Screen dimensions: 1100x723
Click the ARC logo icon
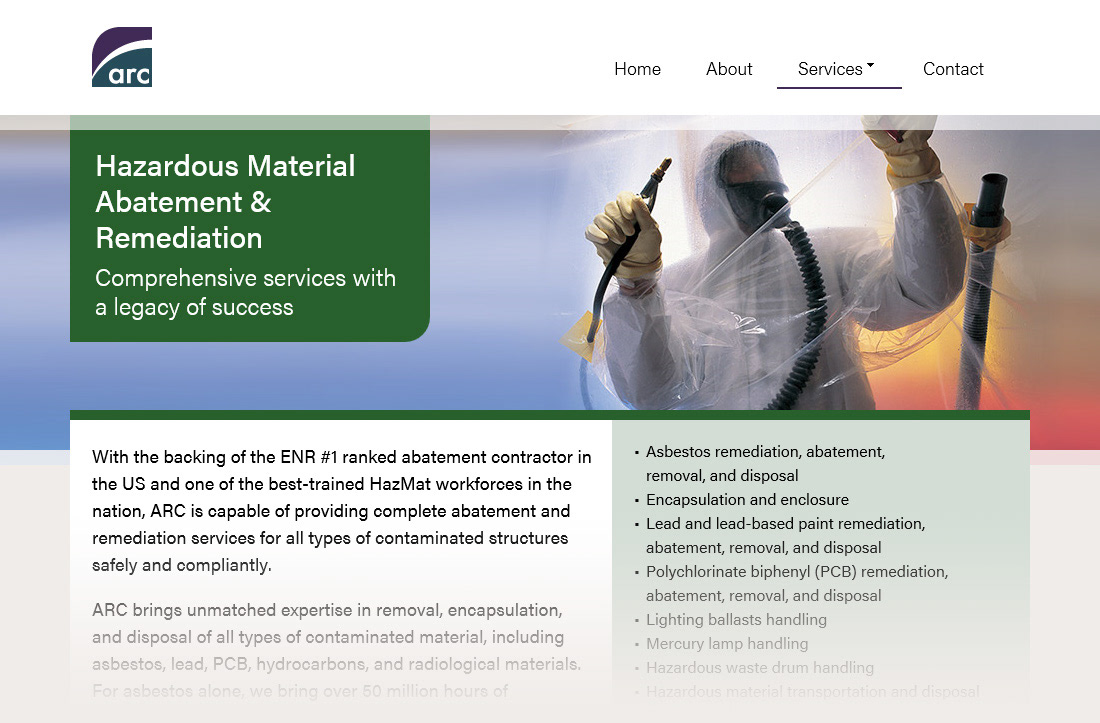(x=122, y=57)
